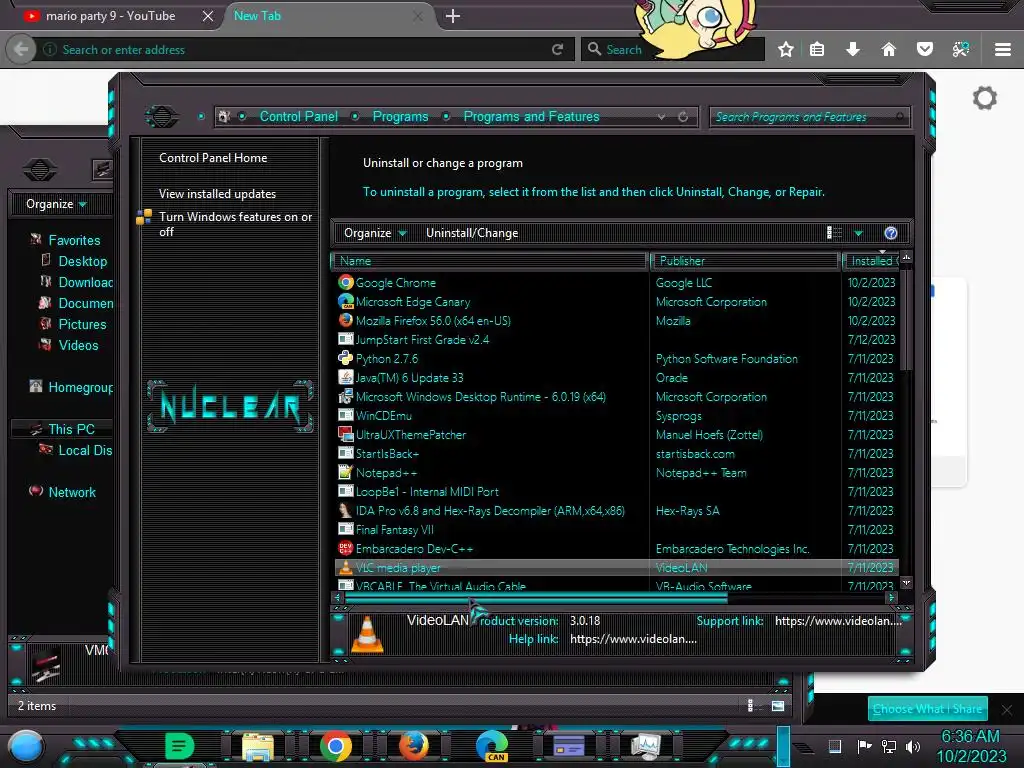Expand the Organize dropdown in Programs window
This screenshot has width=1024, height=768.
click(x=375, y=233)
